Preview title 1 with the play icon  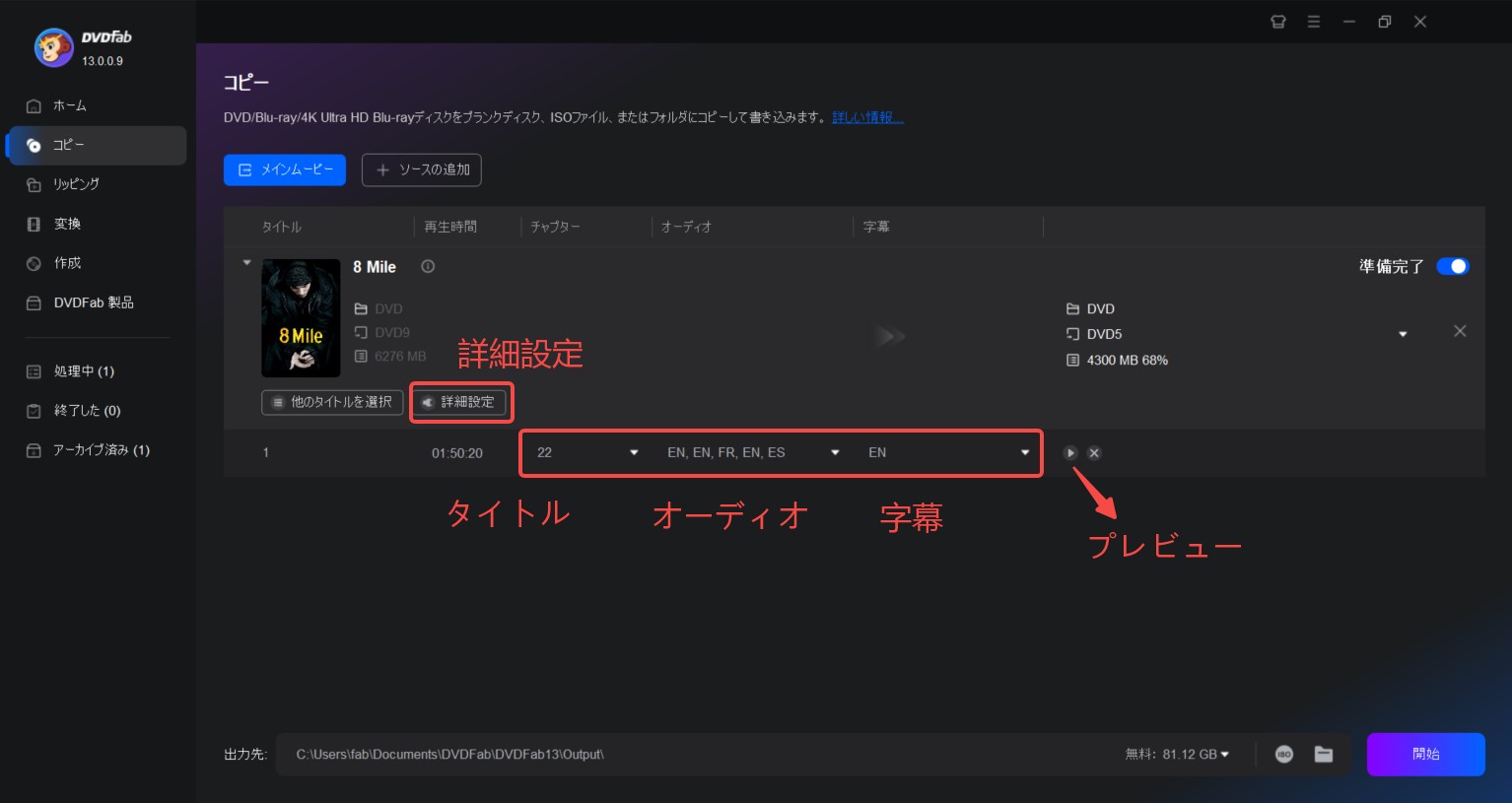[1070, 453]
